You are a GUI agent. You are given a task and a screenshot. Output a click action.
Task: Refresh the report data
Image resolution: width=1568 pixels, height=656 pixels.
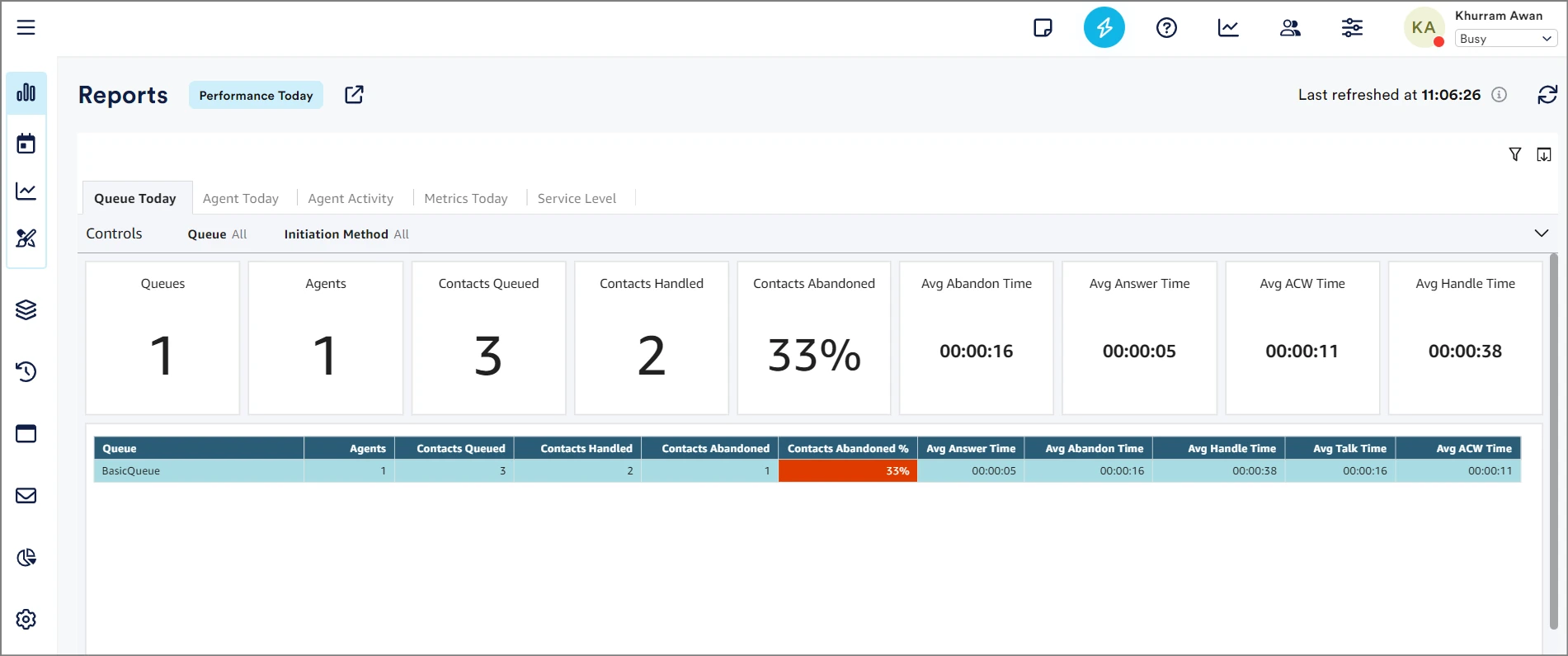point(1547,95)
